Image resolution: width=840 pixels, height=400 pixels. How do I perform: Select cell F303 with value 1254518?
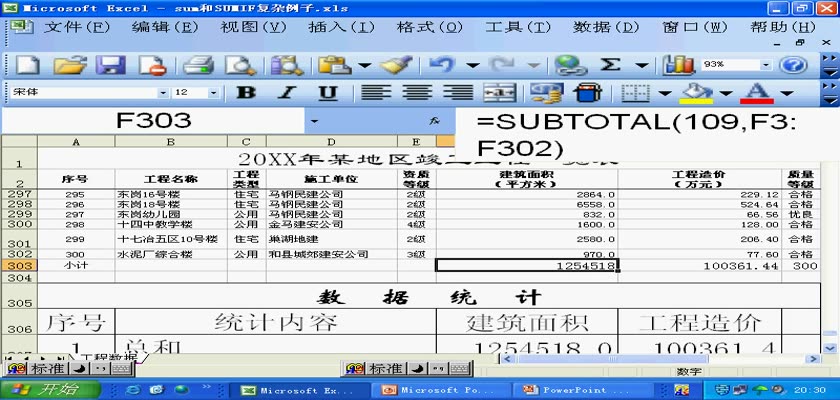pos(527,266)
